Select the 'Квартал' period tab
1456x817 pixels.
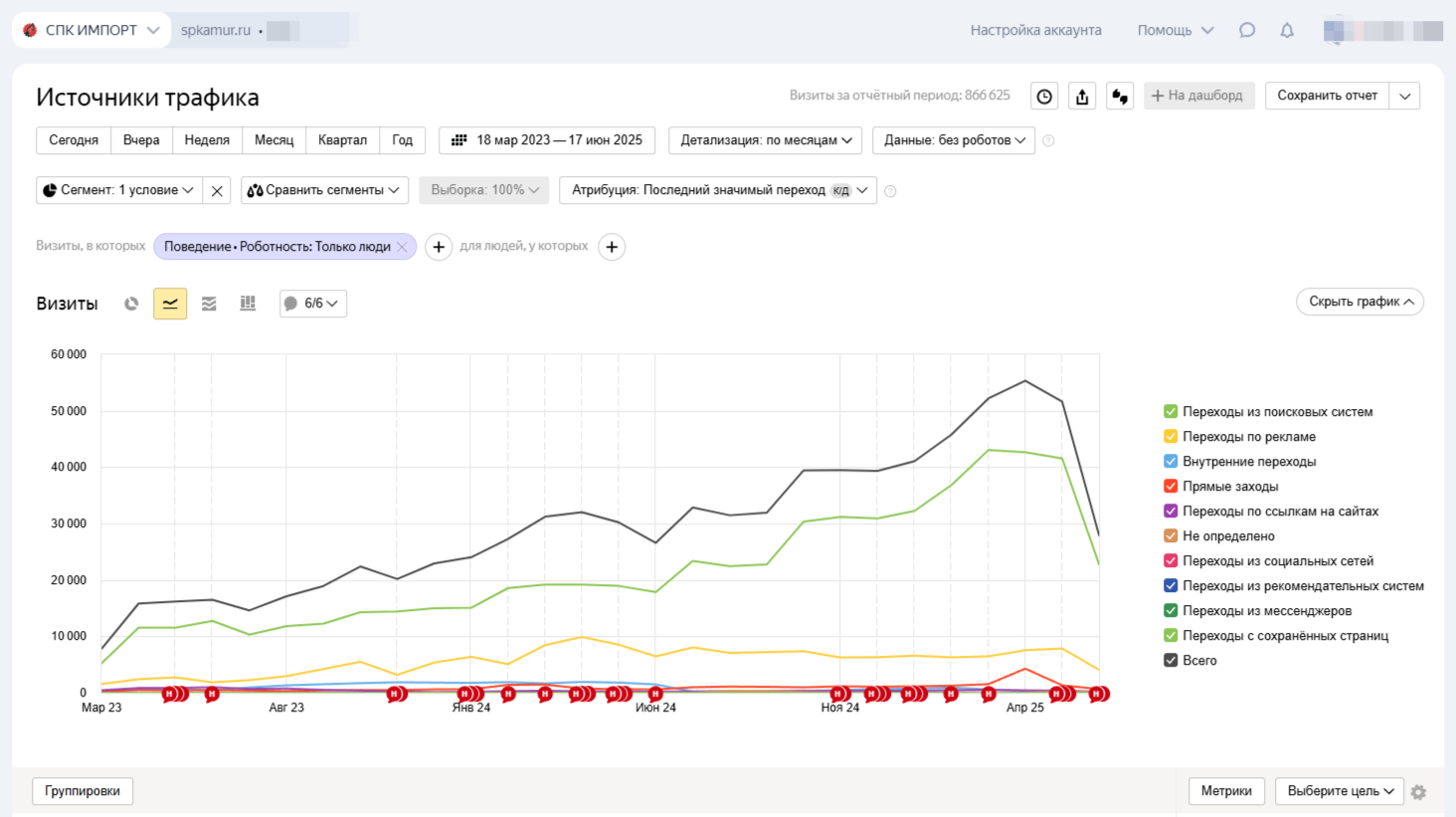pyautogui.click(x=342, y=140)
